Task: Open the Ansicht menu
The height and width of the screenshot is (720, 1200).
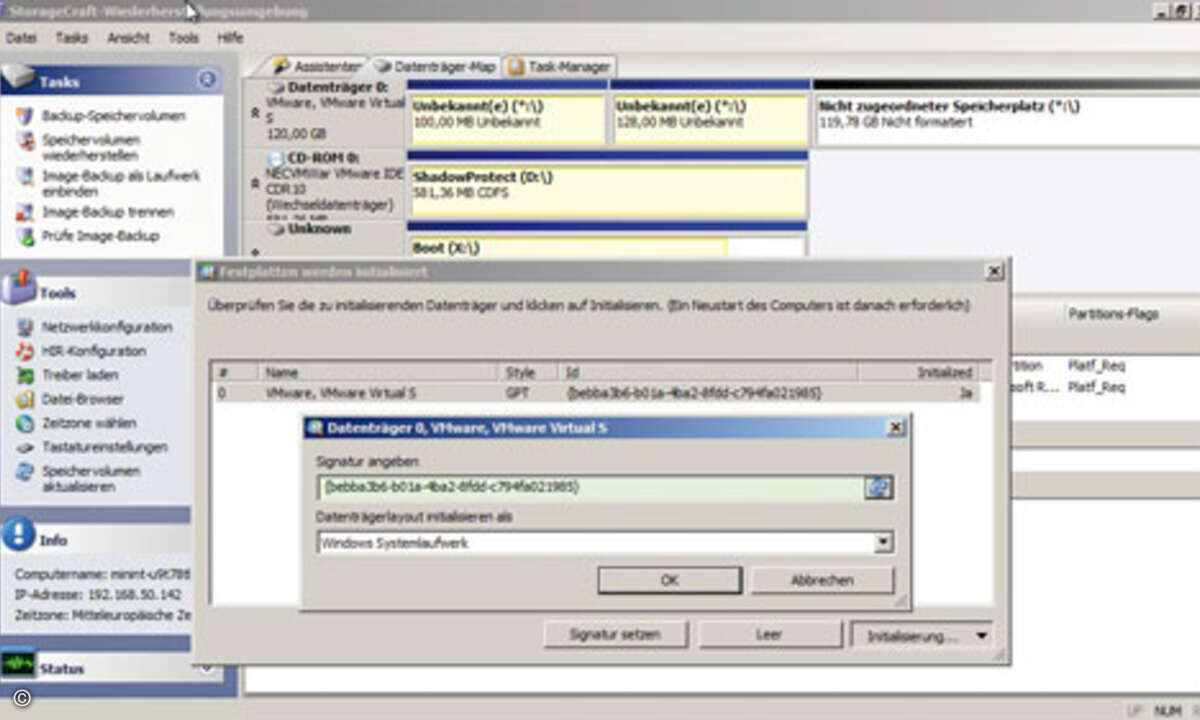Action: click(x=128, y=38)
